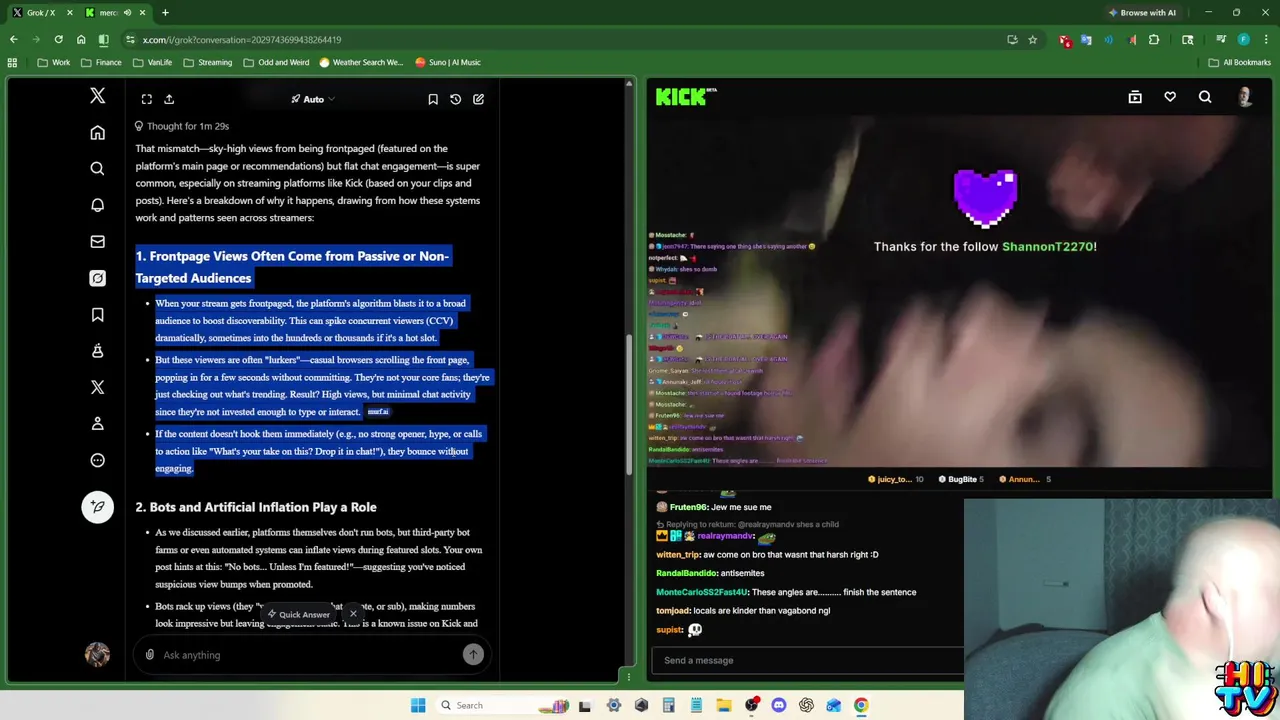Go to Home in X sidebar
The image size is (1280, 720).
(x=97, y=133)
